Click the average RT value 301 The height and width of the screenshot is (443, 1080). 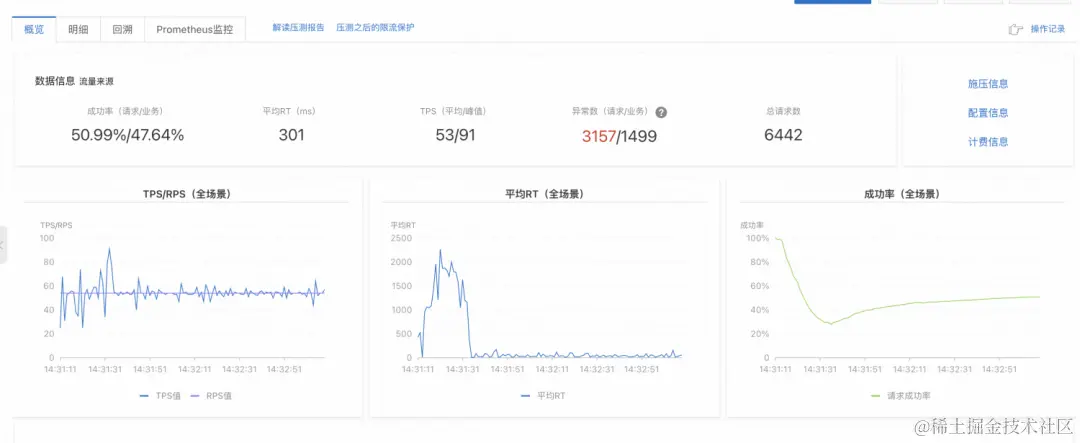click(291, 135)
